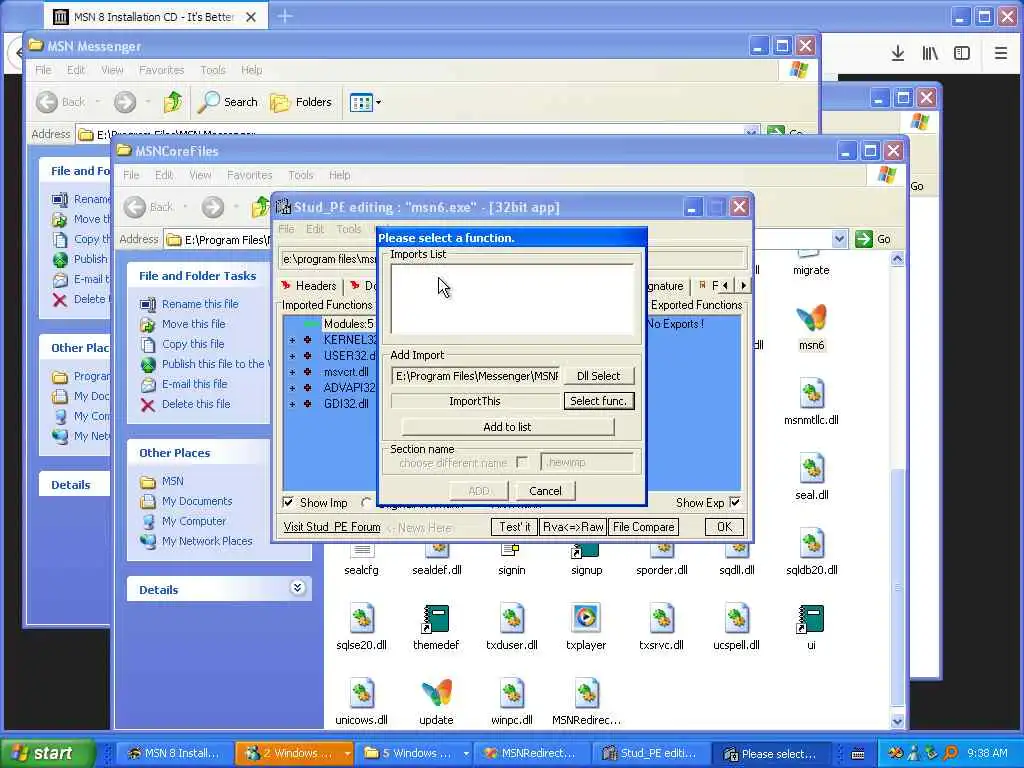Switch to MSN 8 Install... taskbar item
1024x768 pixels.
tap(175, 753)
